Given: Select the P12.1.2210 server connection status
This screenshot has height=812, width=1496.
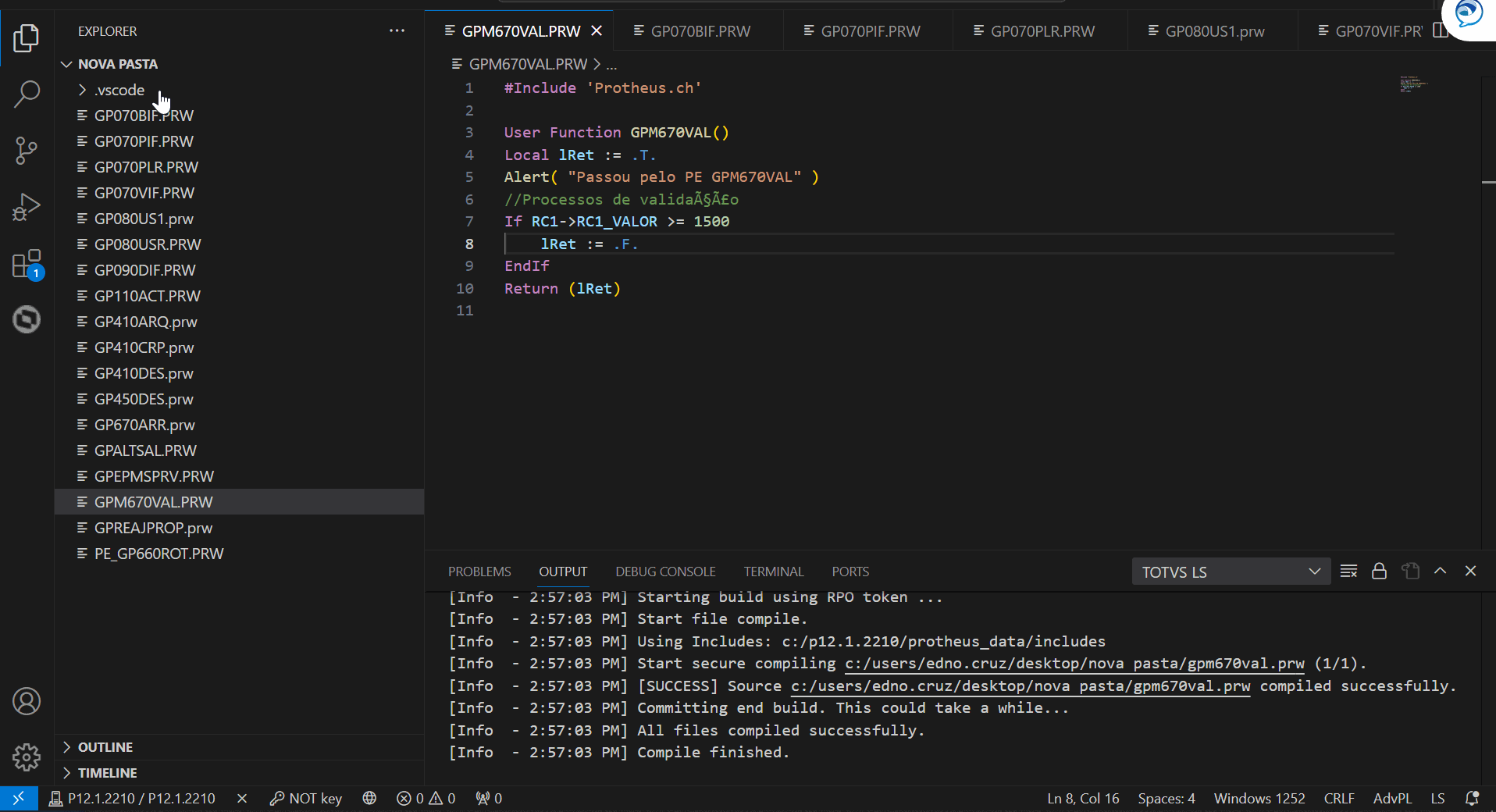Looking at the screenshot, I should point(132,798).
